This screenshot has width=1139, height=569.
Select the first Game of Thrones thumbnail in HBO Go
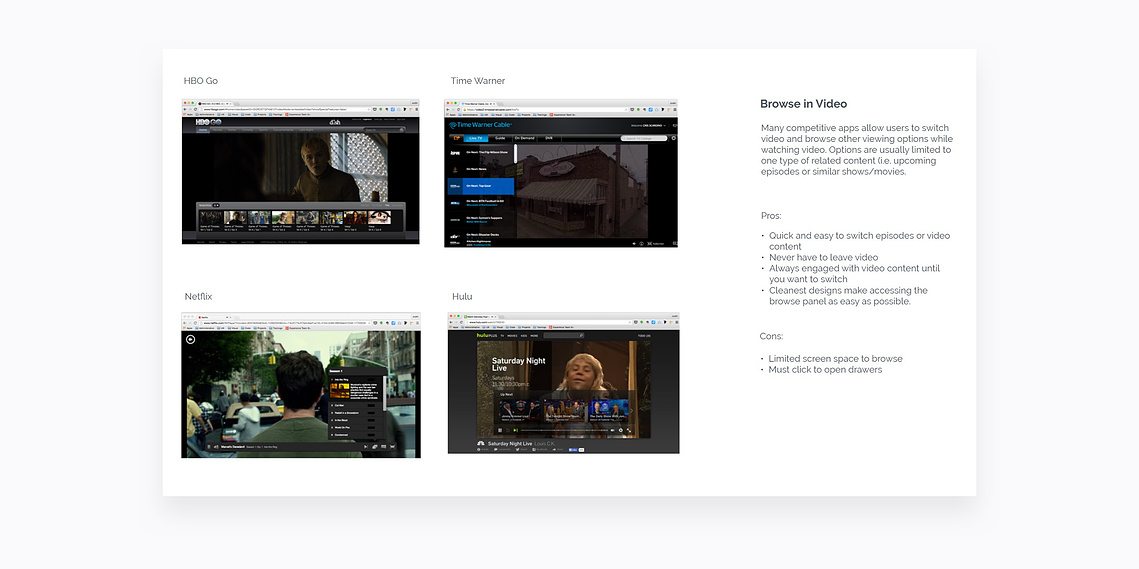click(211, 217)
